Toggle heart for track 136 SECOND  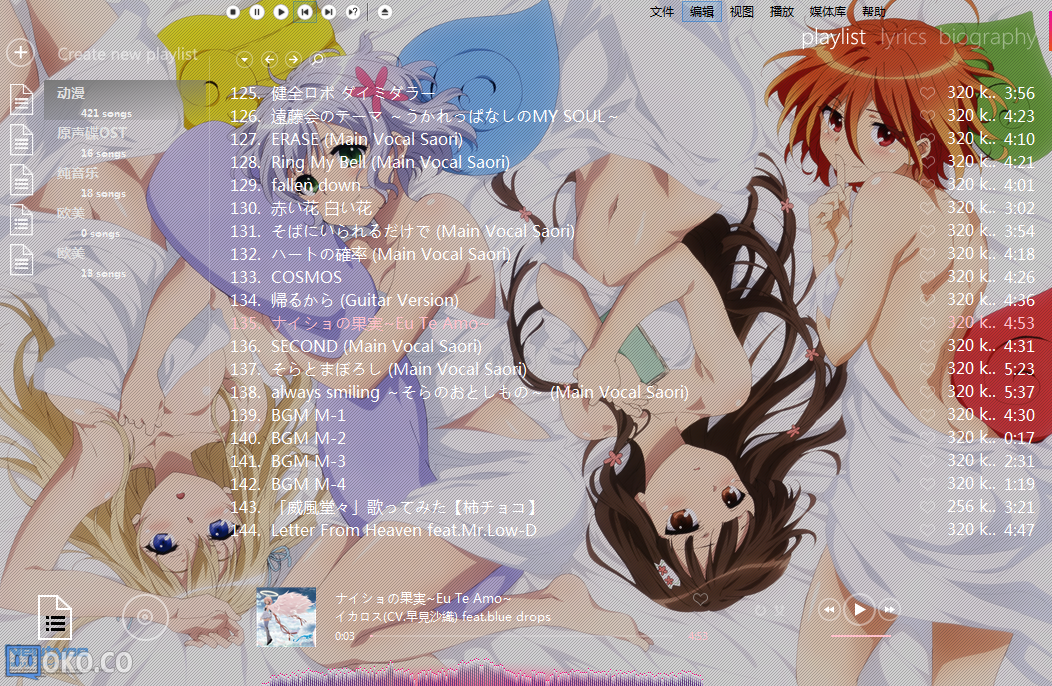click(927, 346)
